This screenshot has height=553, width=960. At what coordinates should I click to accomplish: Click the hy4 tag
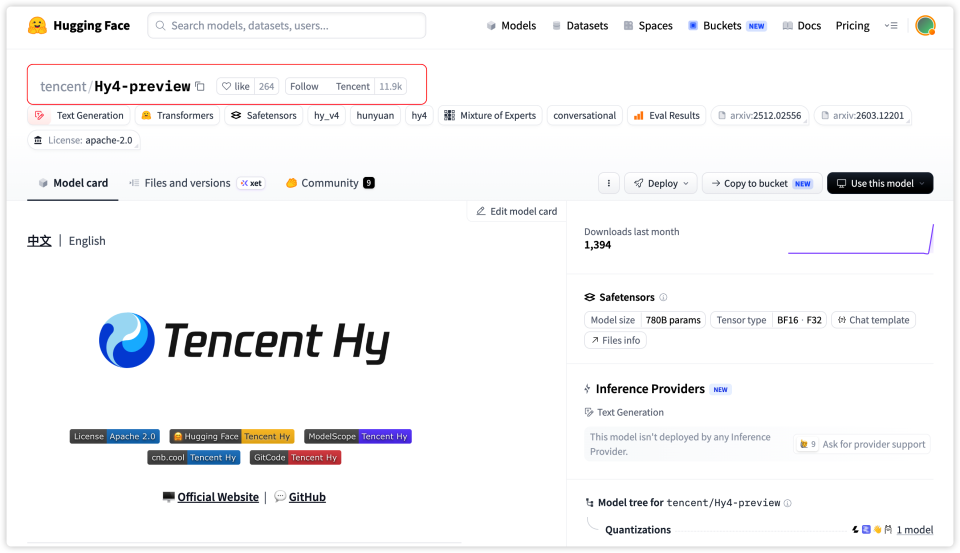coord(419,115)
